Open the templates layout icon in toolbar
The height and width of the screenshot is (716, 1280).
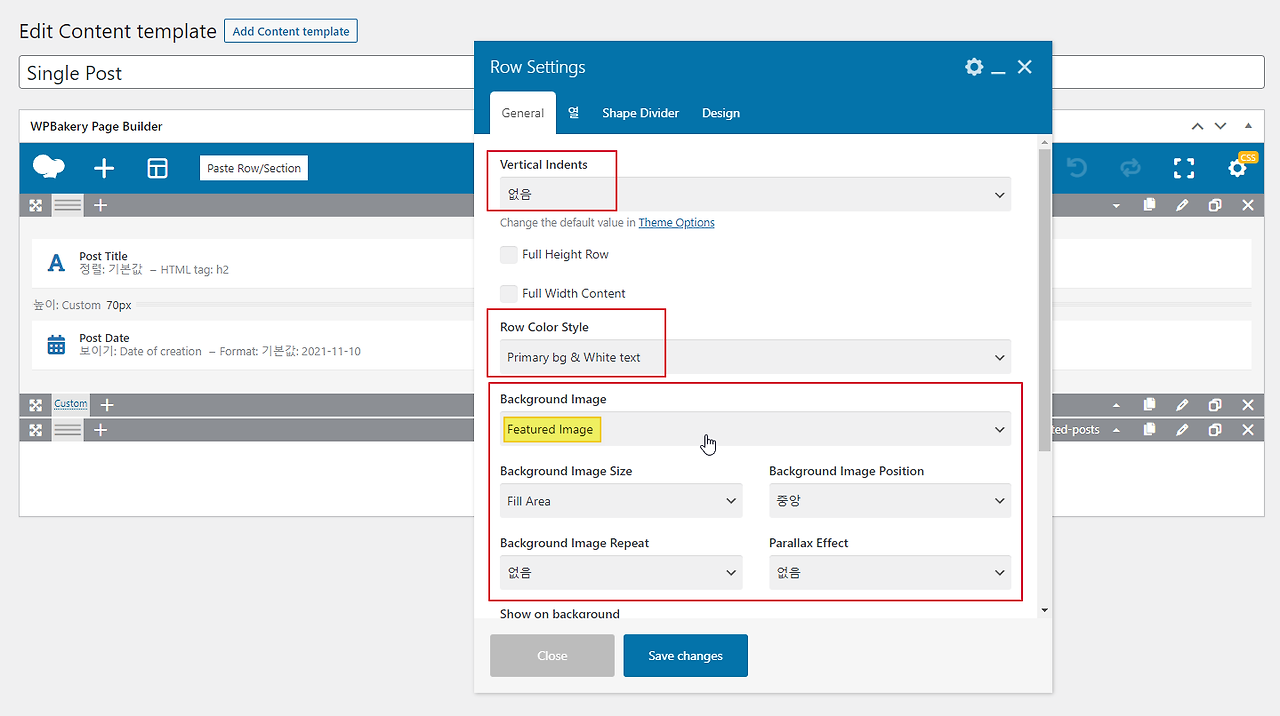click(157, 168)
